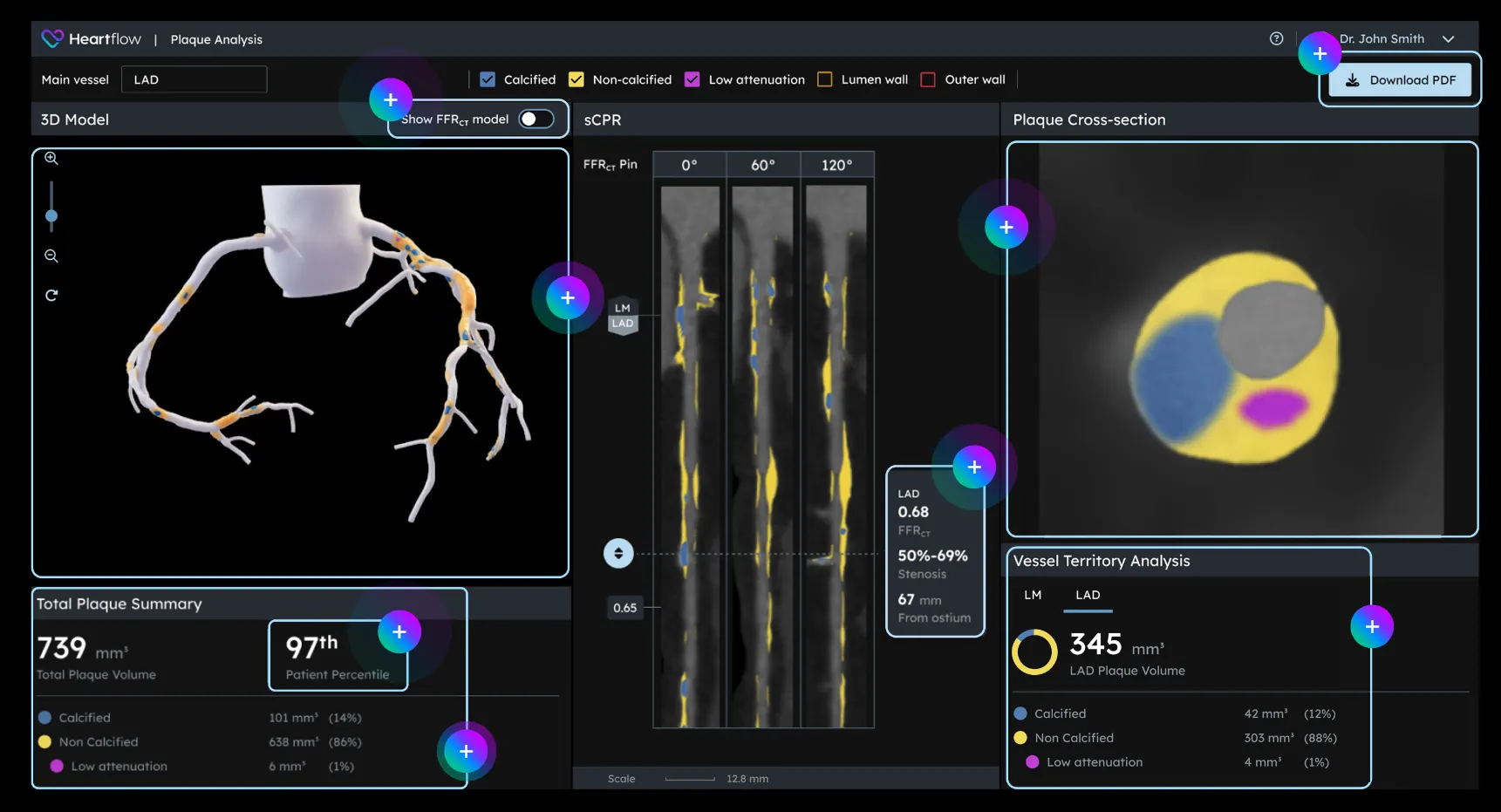Image resolution: width=1501 pixels, height=812 pixels.
Task: Toggle the Show FFRct model switch
Action: tap(536, 119)
